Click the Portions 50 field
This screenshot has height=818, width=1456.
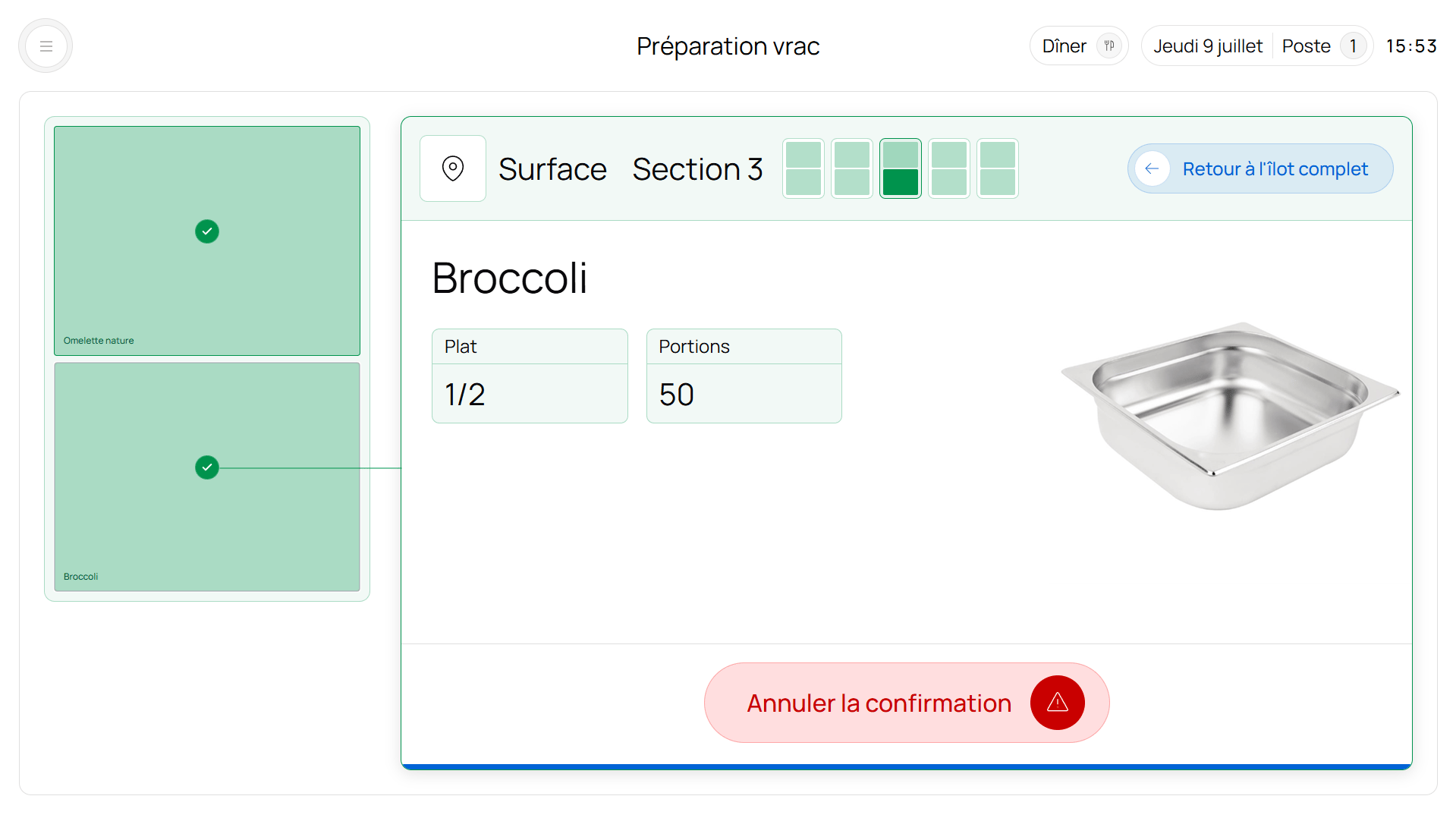click(744, 376)
